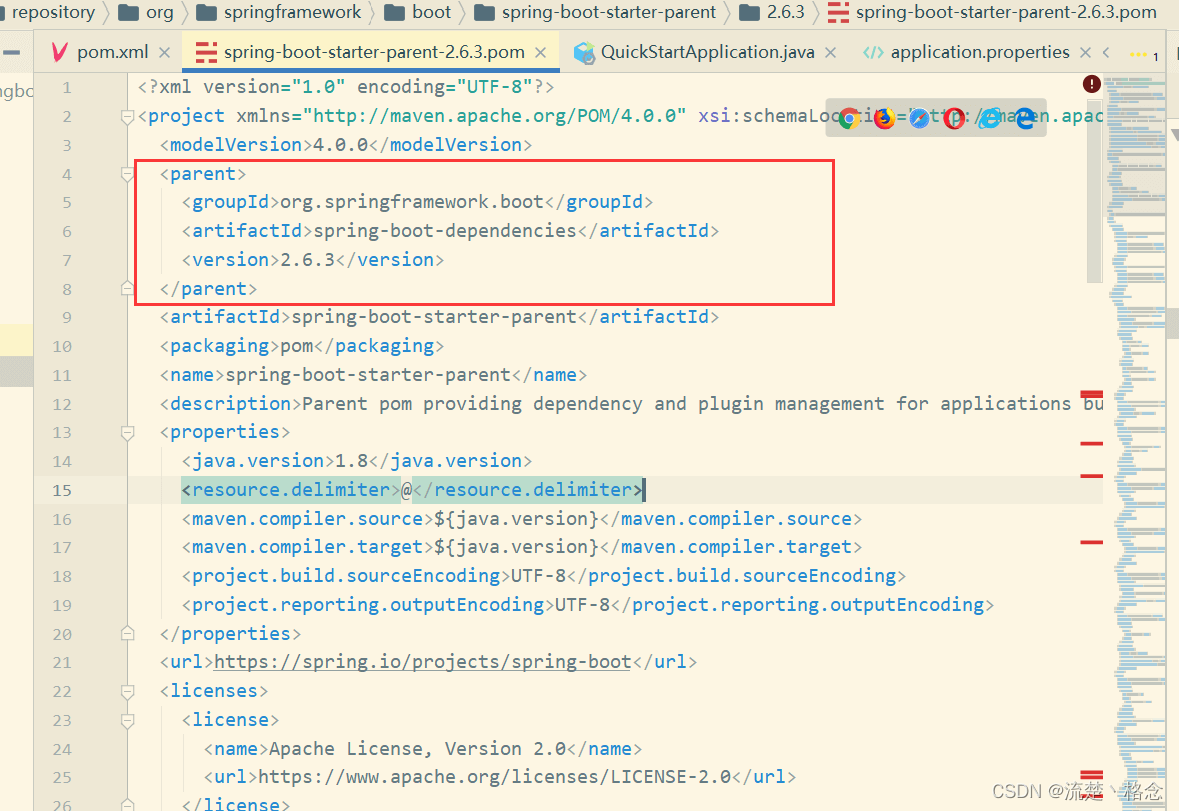Click the xml declaration on line 1
This screenshot has height=811, width=1179.
(x=346, y=87)
